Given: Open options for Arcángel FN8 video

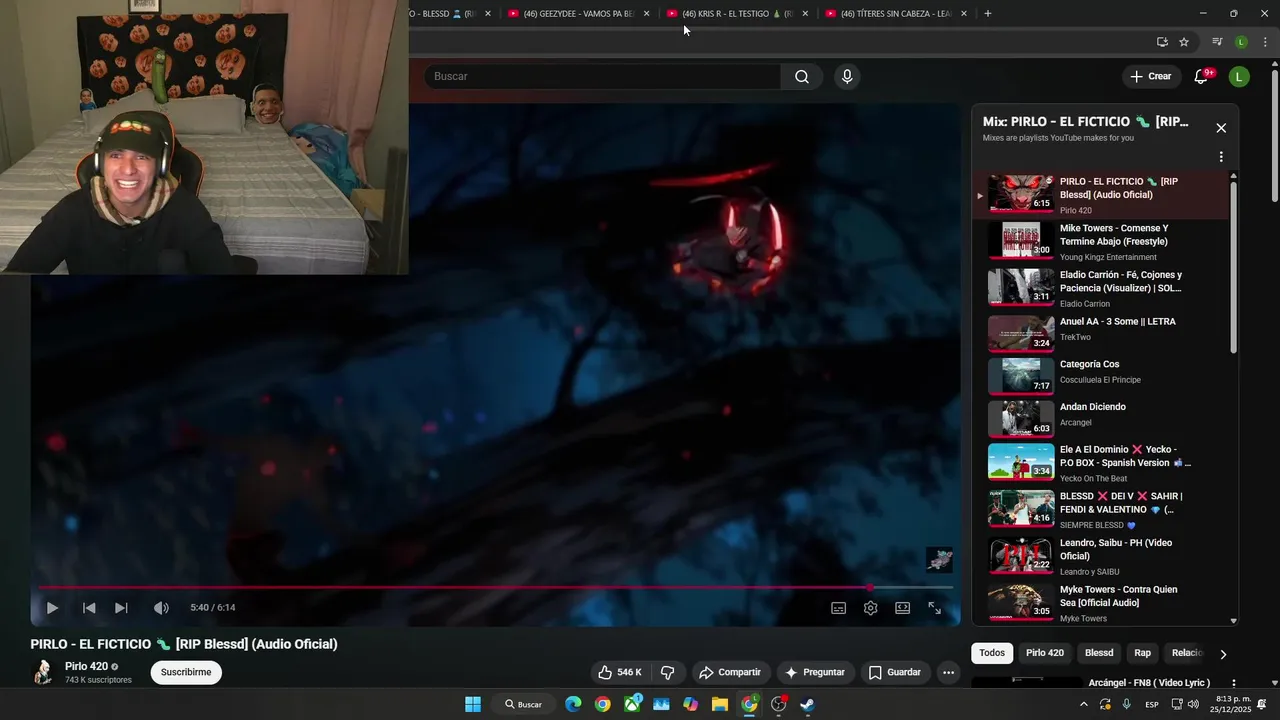Looking at the screenshot, I should (x=1233, y=683).
